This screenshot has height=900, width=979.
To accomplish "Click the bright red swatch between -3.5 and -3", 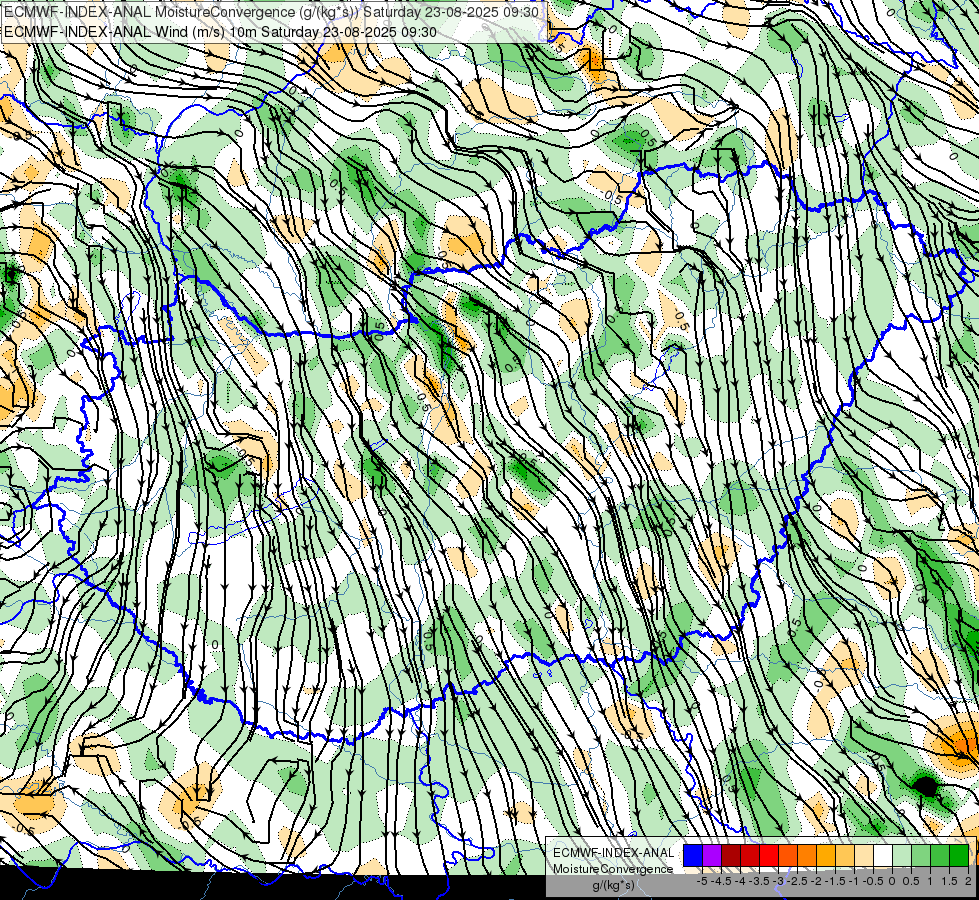I will (x=769, y=856).
